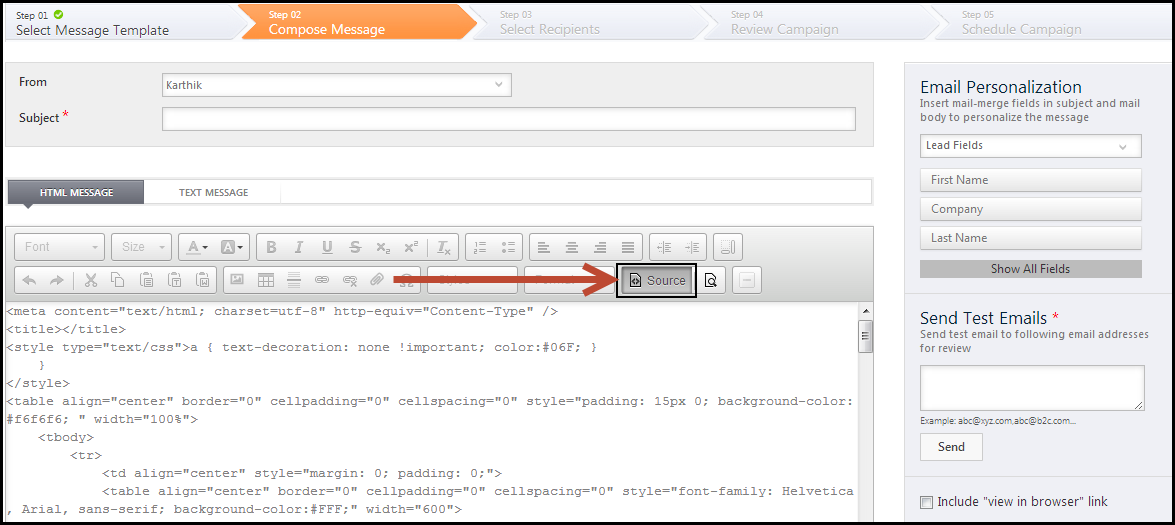
Task: Toggle the Source view button
Action: tap(656, 281)
